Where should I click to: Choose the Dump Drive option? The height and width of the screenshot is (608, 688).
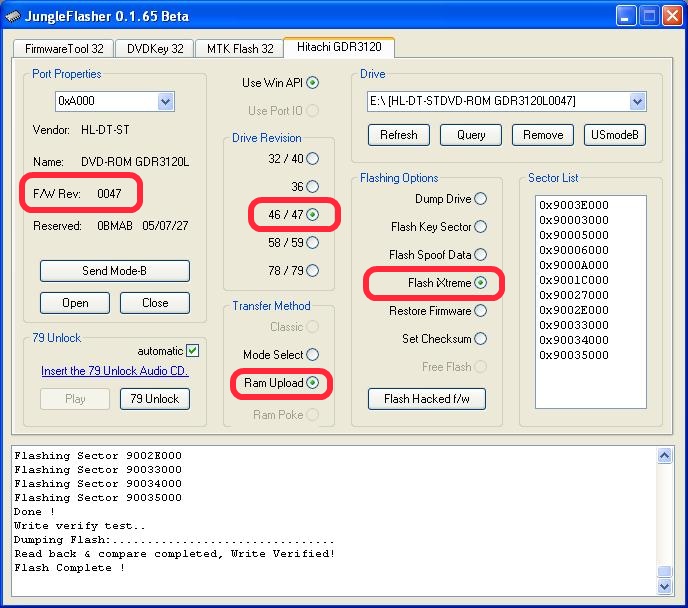coord(480,199)
